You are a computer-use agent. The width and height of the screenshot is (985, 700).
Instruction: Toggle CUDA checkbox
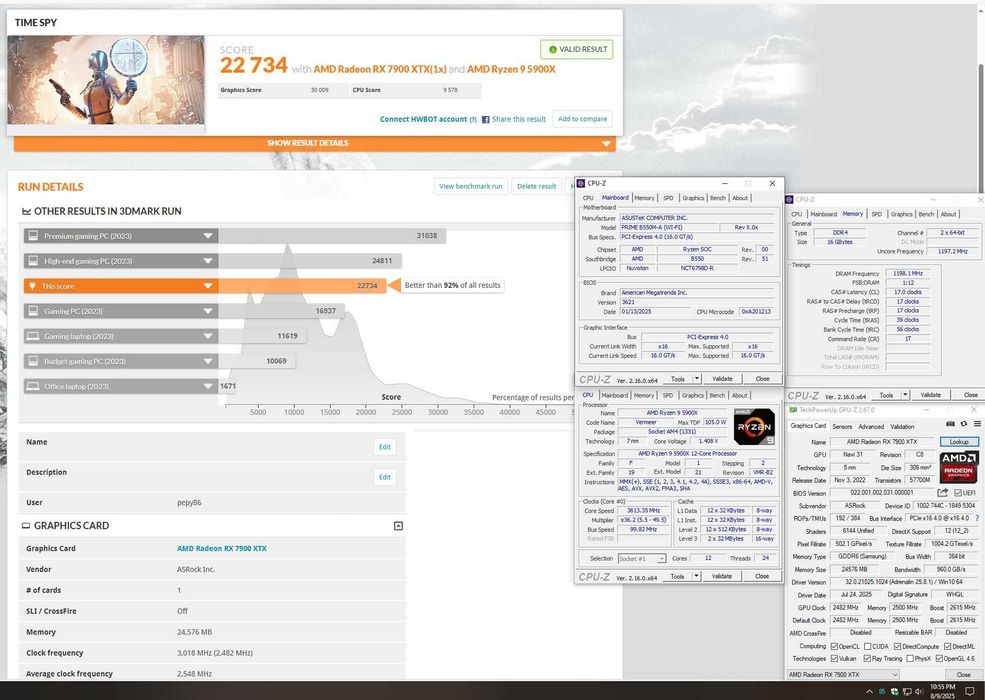click(x=868, y=646)
